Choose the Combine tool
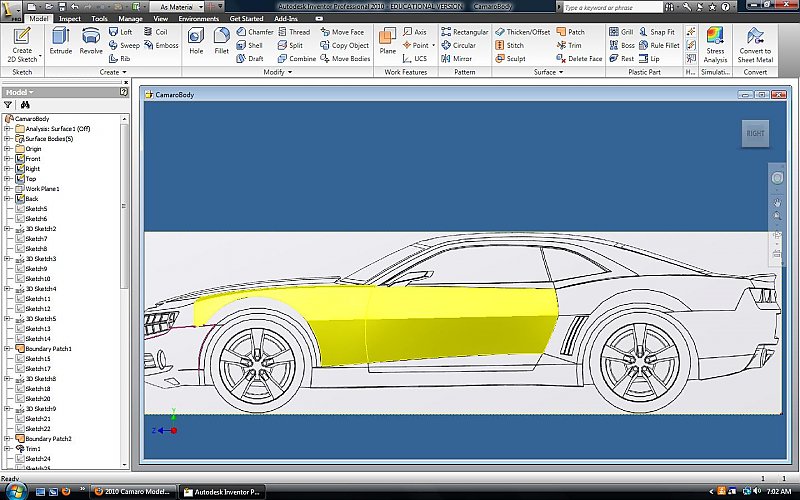The width and height of the screenshot is (800, 500). [x=297, y=59]
